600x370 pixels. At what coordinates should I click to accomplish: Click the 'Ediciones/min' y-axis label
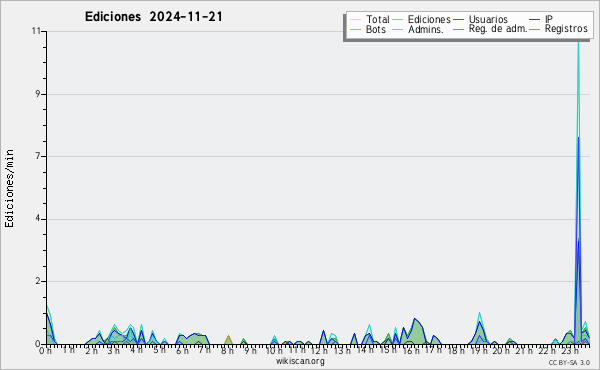coord(9,188)
